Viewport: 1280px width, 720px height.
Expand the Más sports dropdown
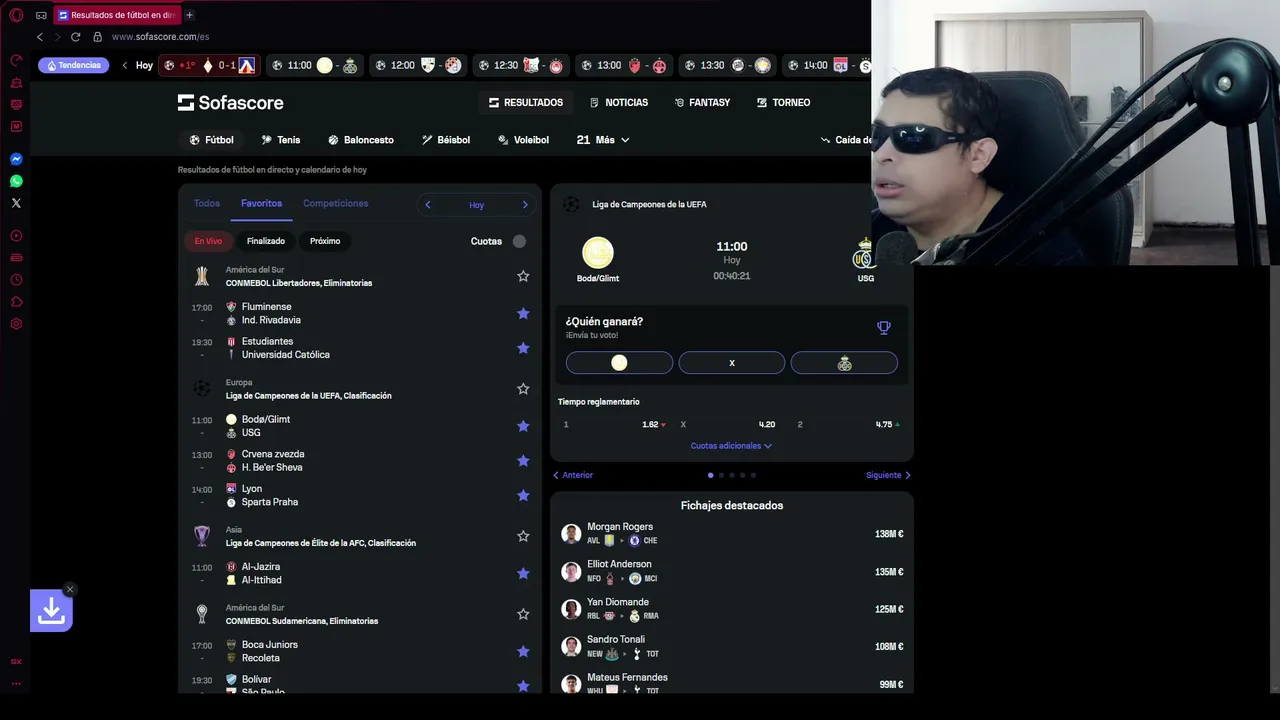pos(603,140)
